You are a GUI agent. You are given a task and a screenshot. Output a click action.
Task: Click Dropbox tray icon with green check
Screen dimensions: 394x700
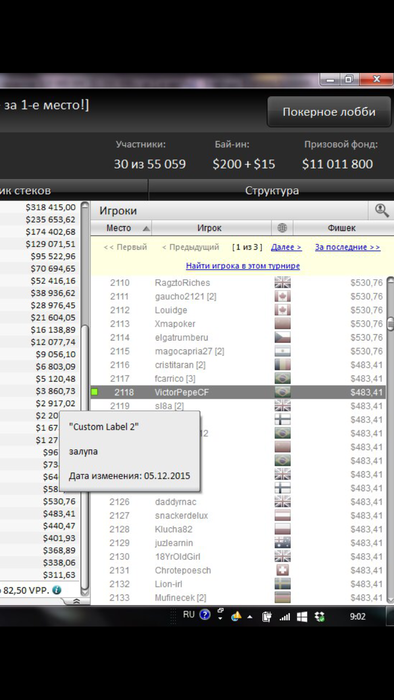click(319, 617)
